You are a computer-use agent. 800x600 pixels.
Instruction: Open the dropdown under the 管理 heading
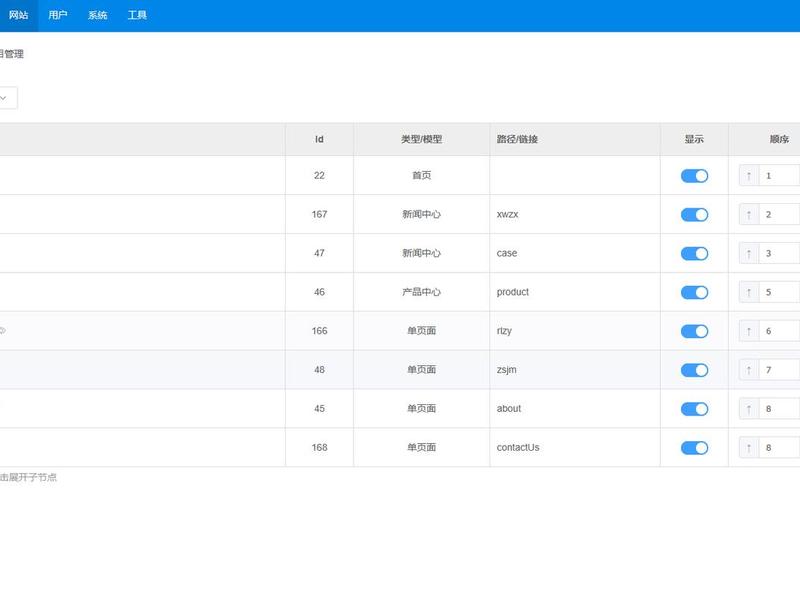[x=7, y=97]
